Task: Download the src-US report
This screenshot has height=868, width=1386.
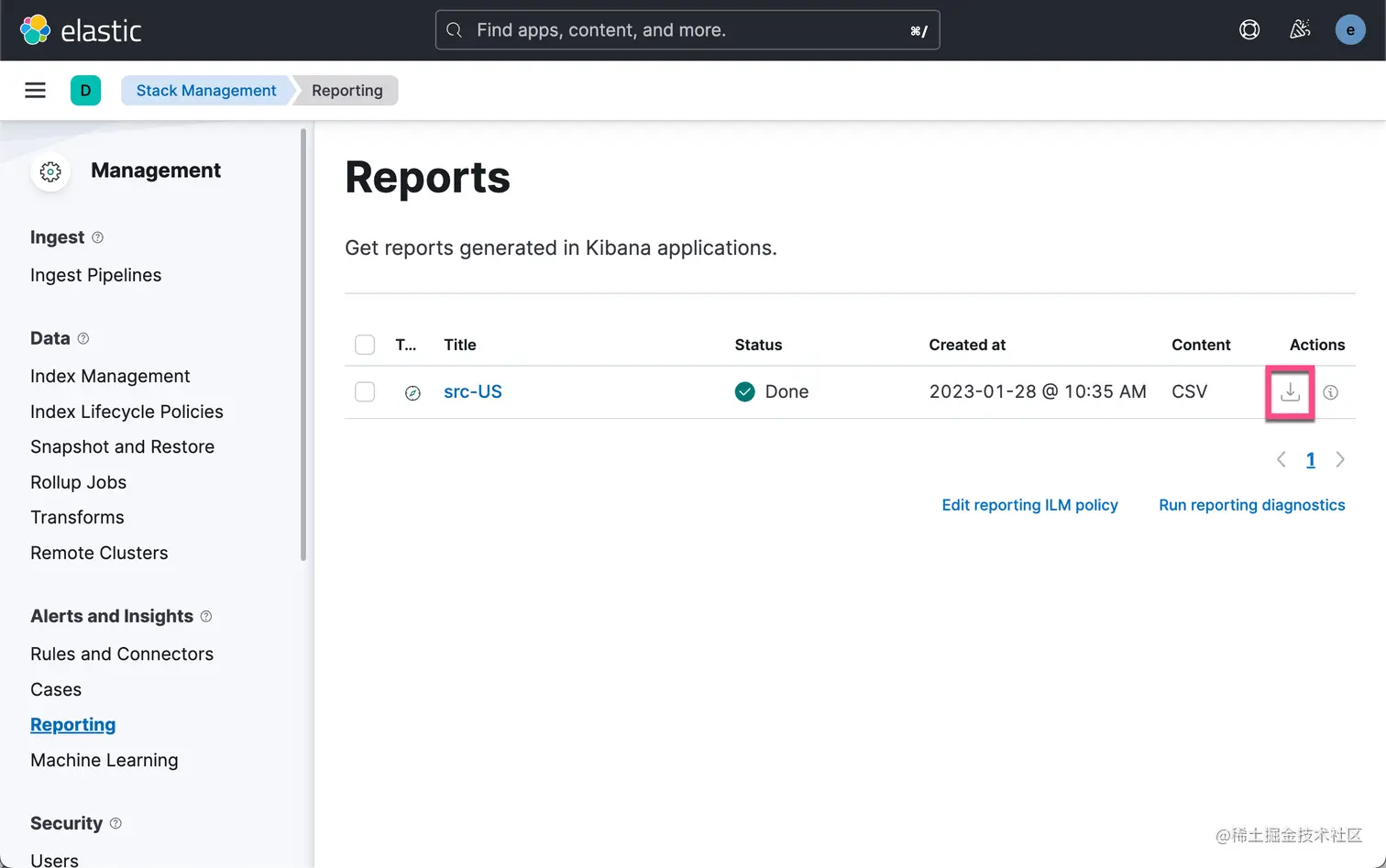Action: tap(1290, 392)
